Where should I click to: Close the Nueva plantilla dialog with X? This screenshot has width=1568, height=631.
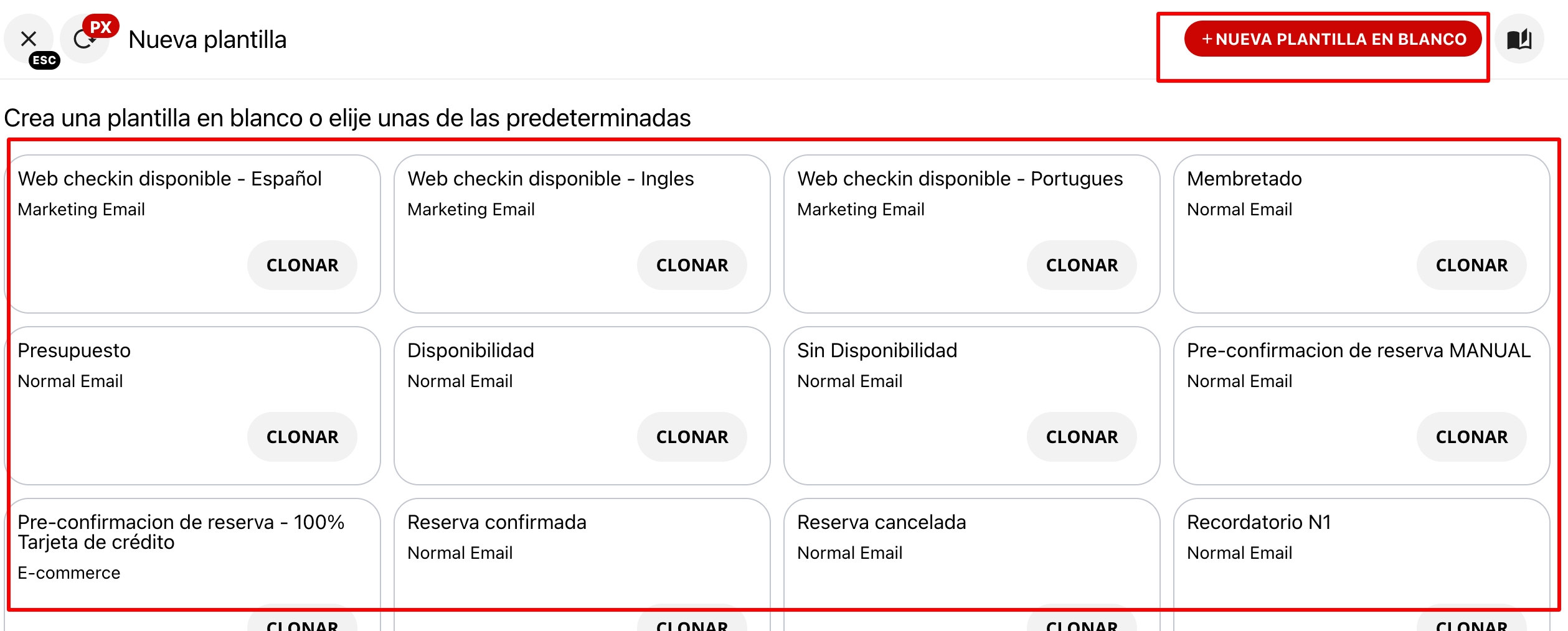pyautogui.click(x=29, y=39)
